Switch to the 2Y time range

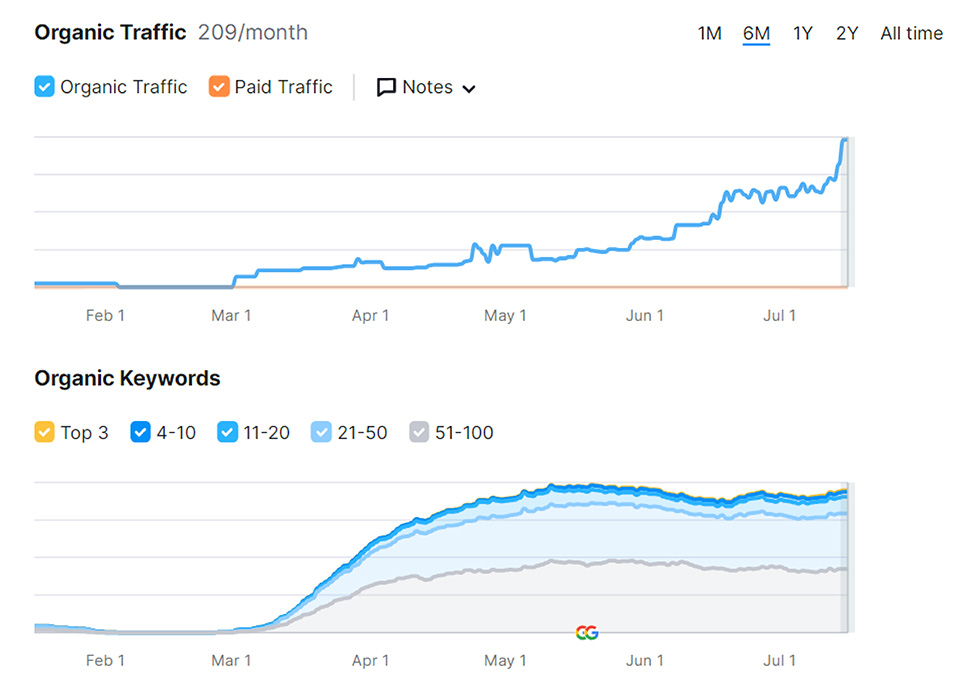pos(847,33)
